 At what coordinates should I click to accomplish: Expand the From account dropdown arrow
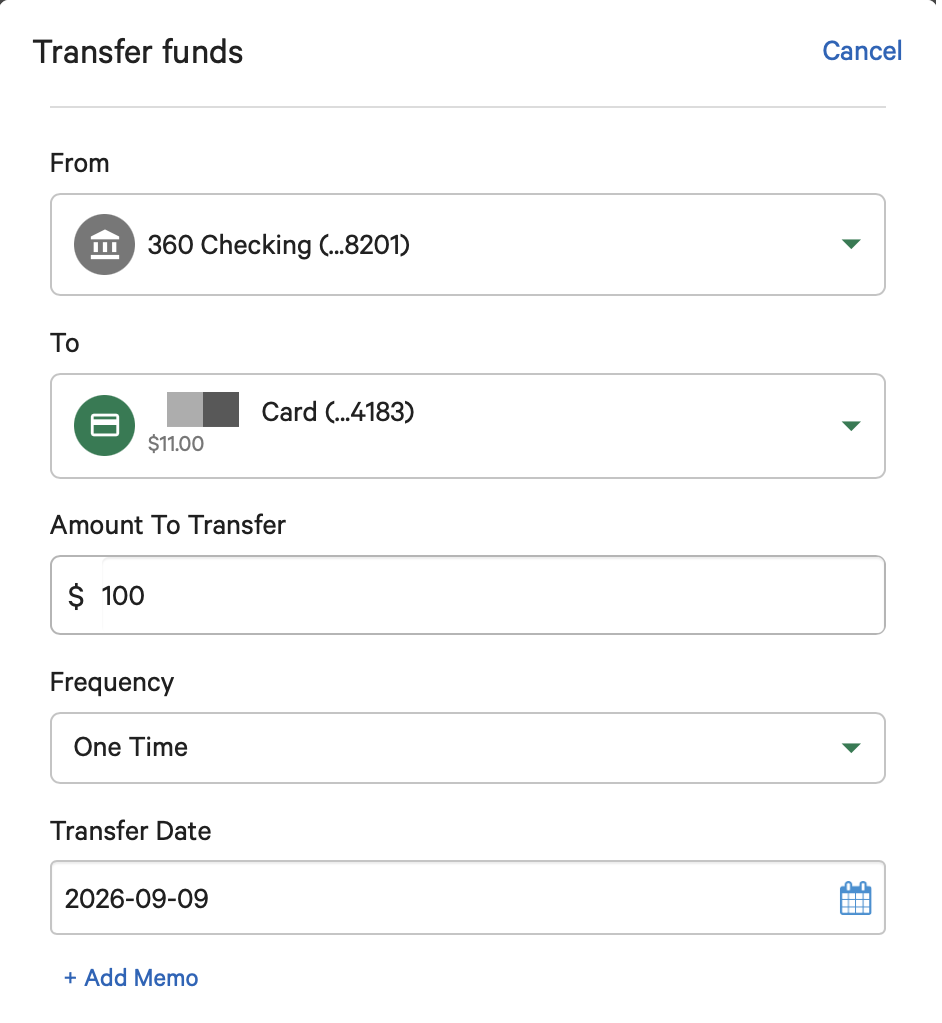tap(851, 244)
